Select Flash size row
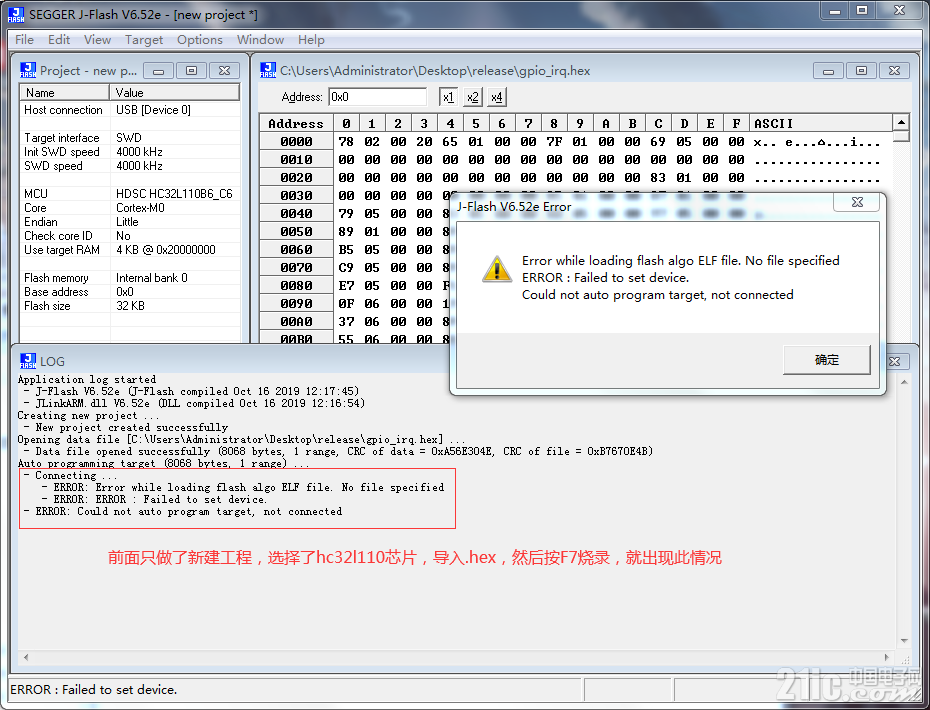The height and width of the screenshot is (710, 930). click(130, 305)
